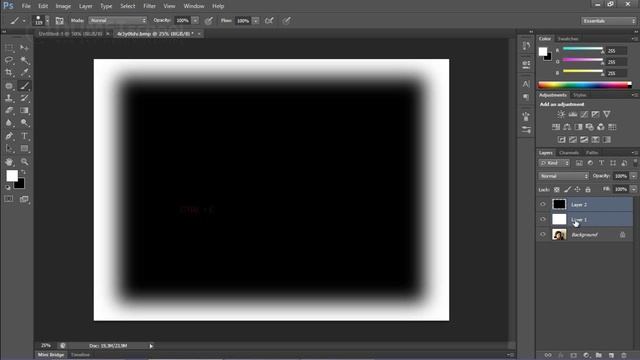Toggle lock position icon
The height and width of the screenshot is (360, 640).
point(578,189)
